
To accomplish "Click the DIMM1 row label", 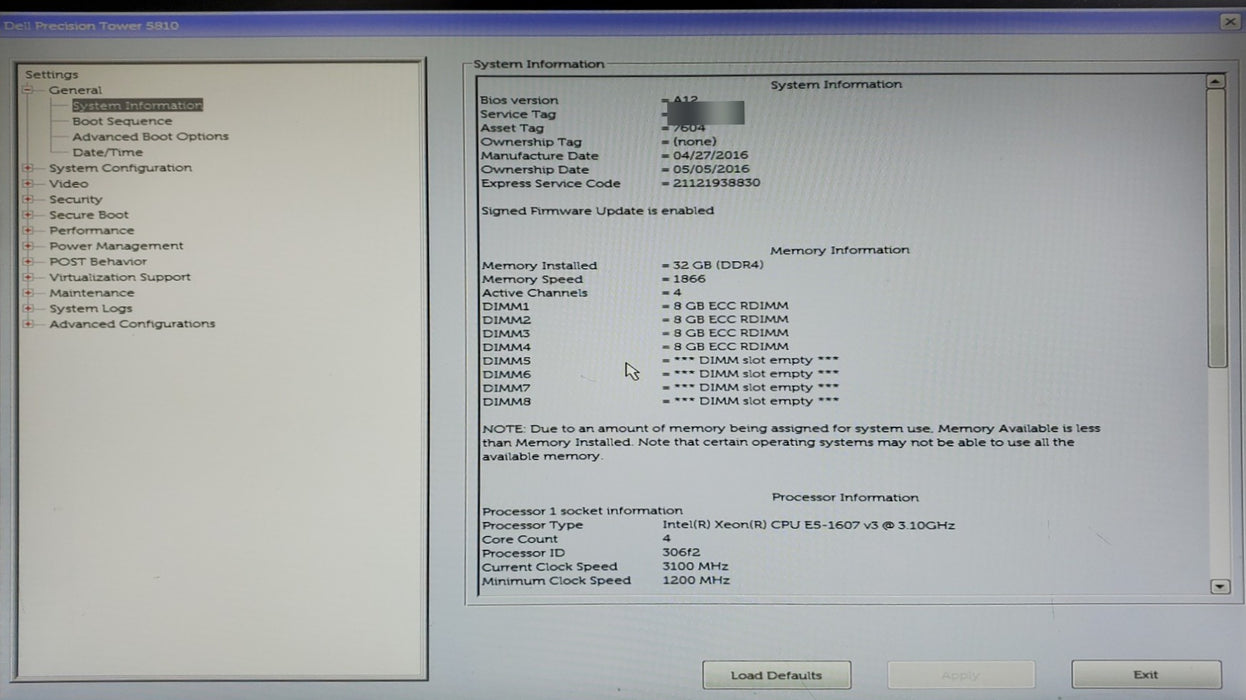I will (x=506, y=306).
